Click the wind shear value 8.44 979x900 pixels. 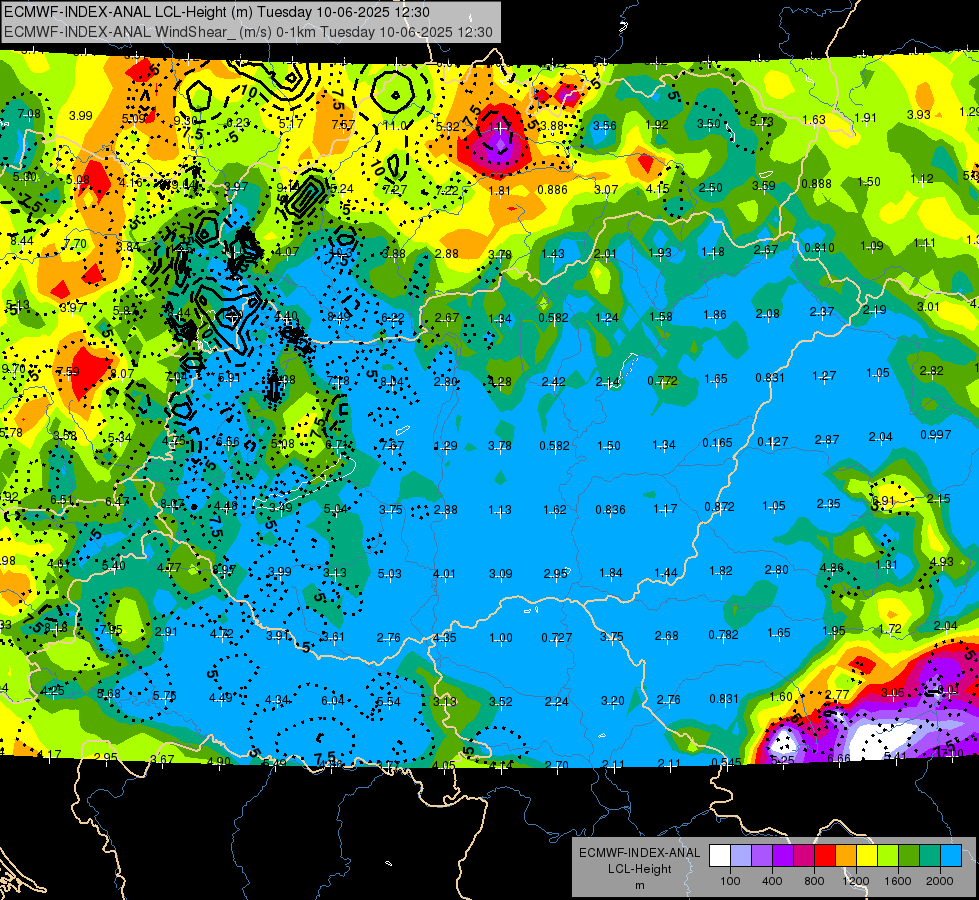[21, 240]
